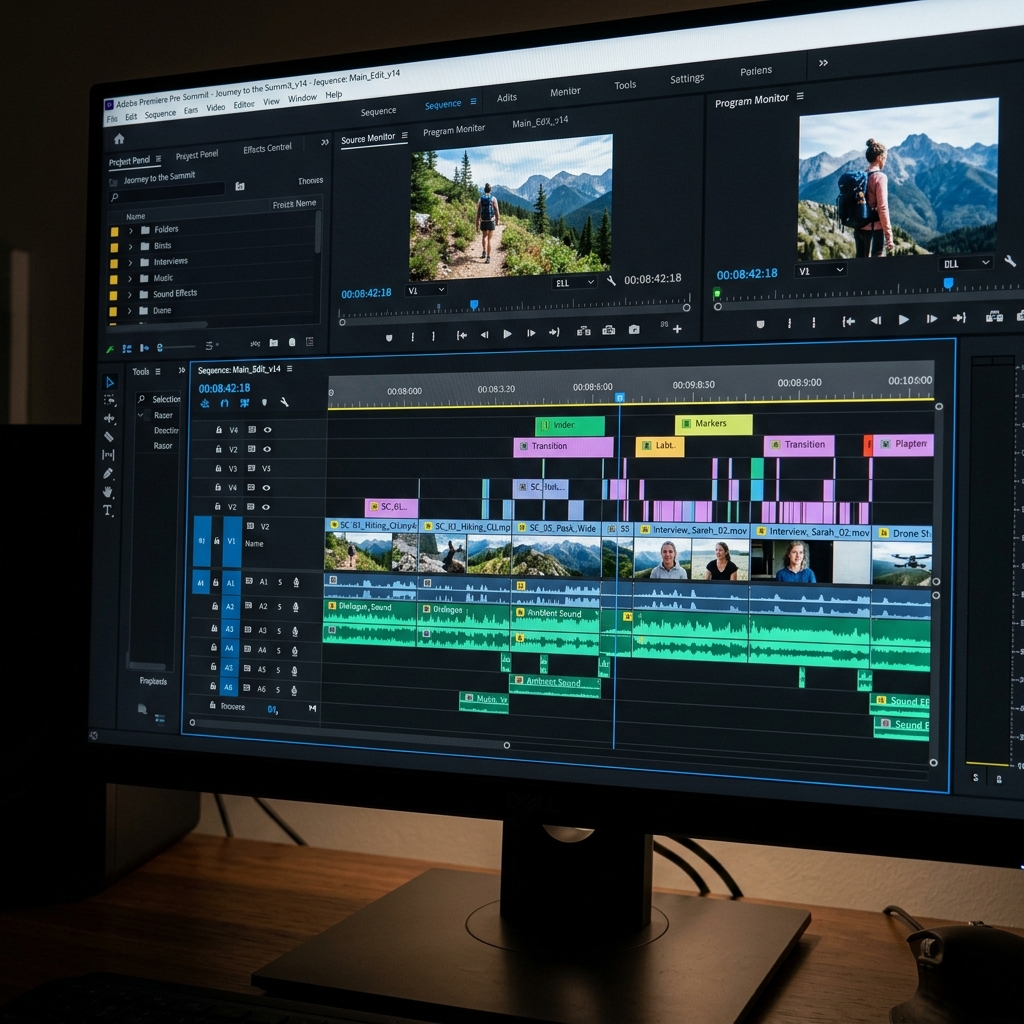Play the Source Monitor clip

[507, 334]
